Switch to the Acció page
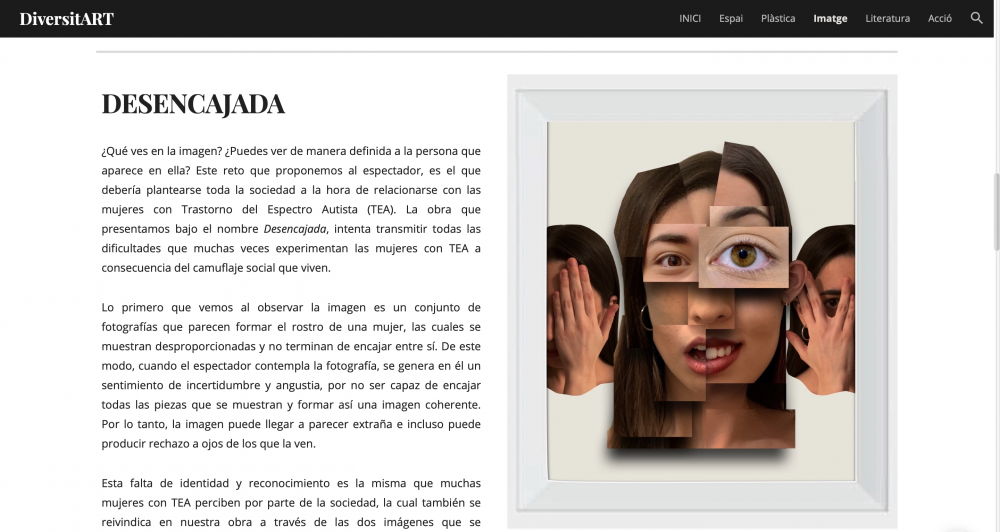This screenshot has width=1000, height=532. click(x=940, y=18)
